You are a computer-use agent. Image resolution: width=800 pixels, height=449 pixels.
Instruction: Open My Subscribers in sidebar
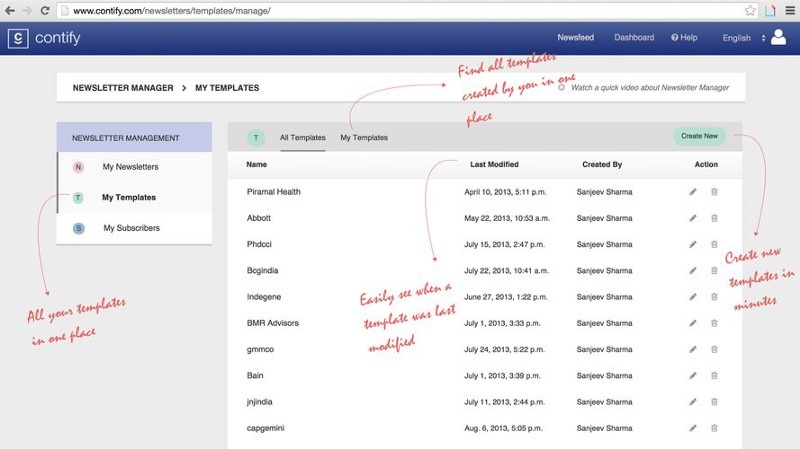tap(132, 228)
